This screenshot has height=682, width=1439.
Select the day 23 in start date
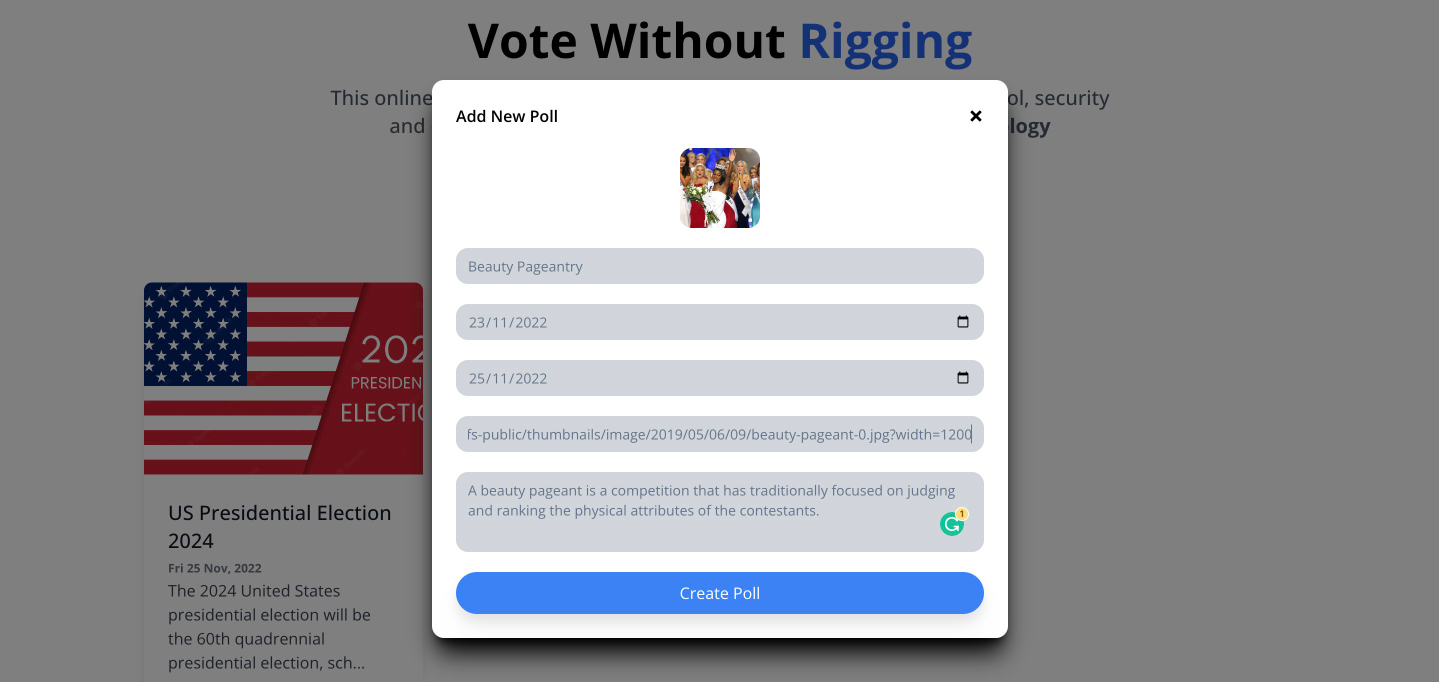[477, 323]
